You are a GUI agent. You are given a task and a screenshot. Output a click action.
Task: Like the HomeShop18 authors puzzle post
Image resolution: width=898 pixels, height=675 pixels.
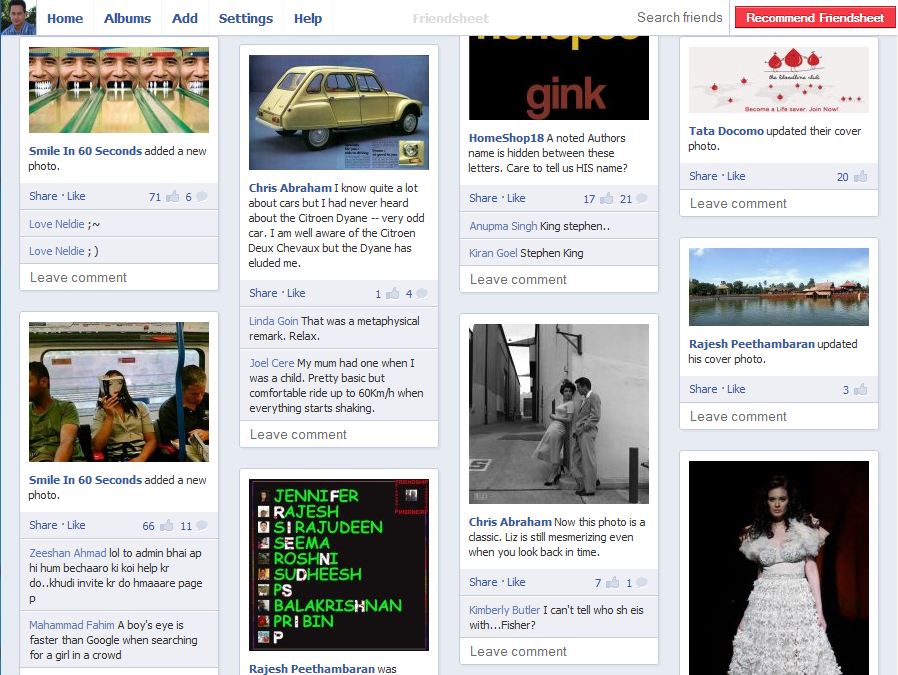coord(516,198)
